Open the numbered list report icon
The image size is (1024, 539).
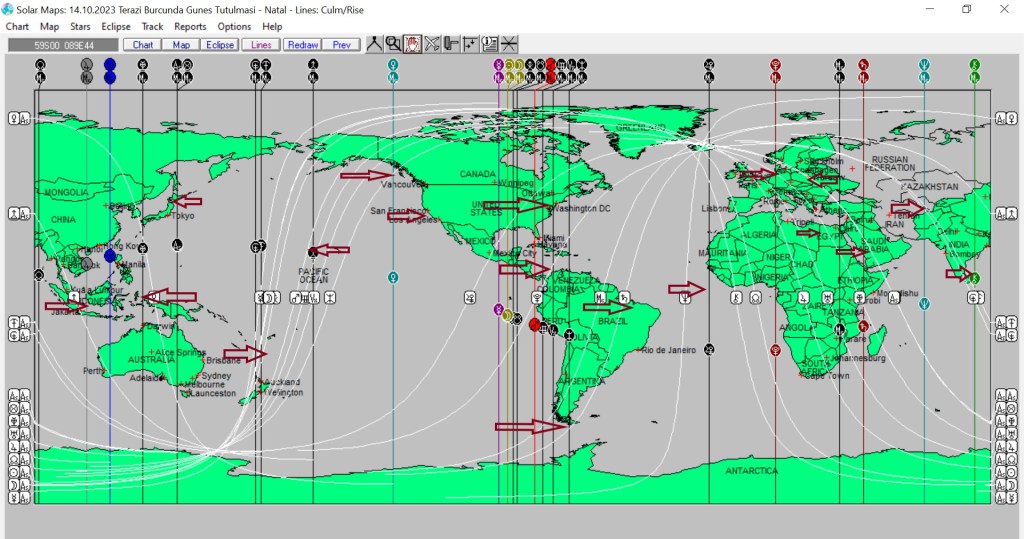coord(489,44)
